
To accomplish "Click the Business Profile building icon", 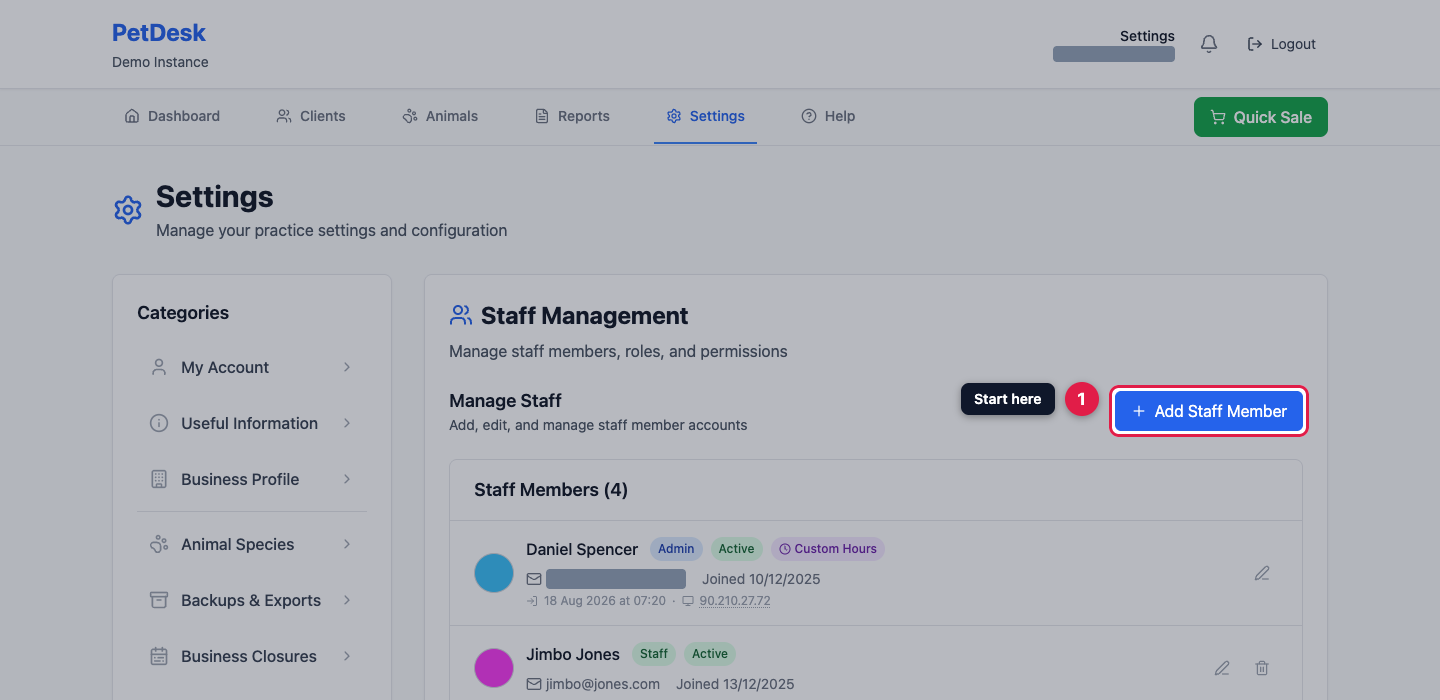I will click(x=159, y=479).
